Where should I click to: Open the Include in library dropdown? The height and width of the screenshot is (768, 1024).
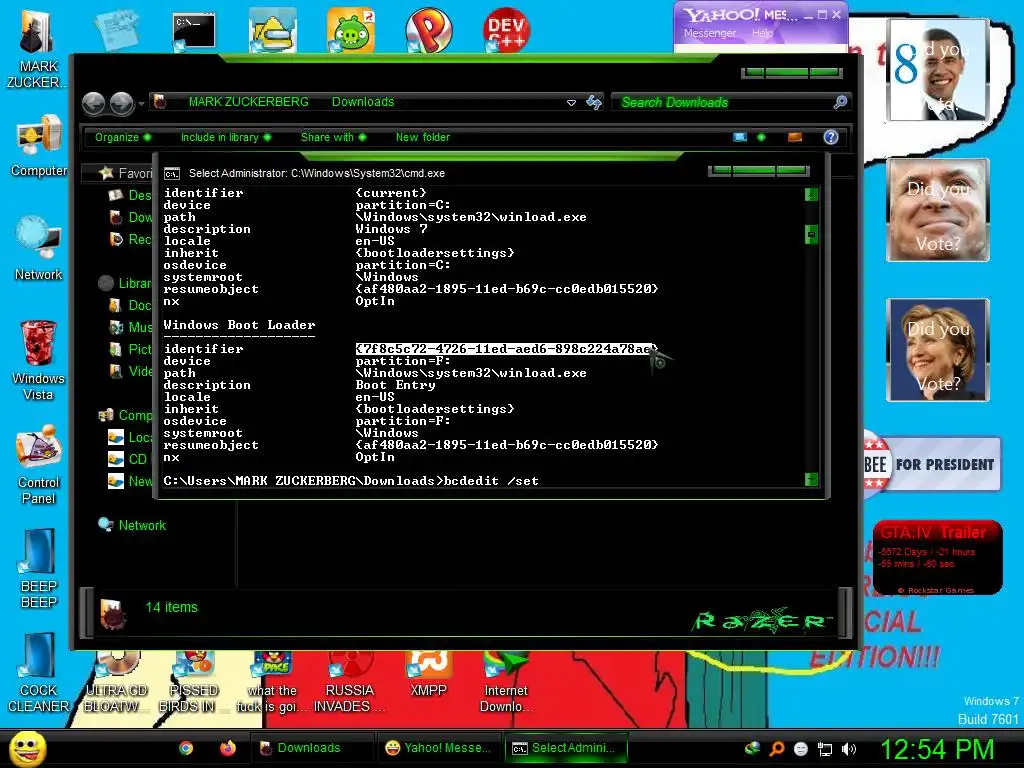(x=226, y=137)
